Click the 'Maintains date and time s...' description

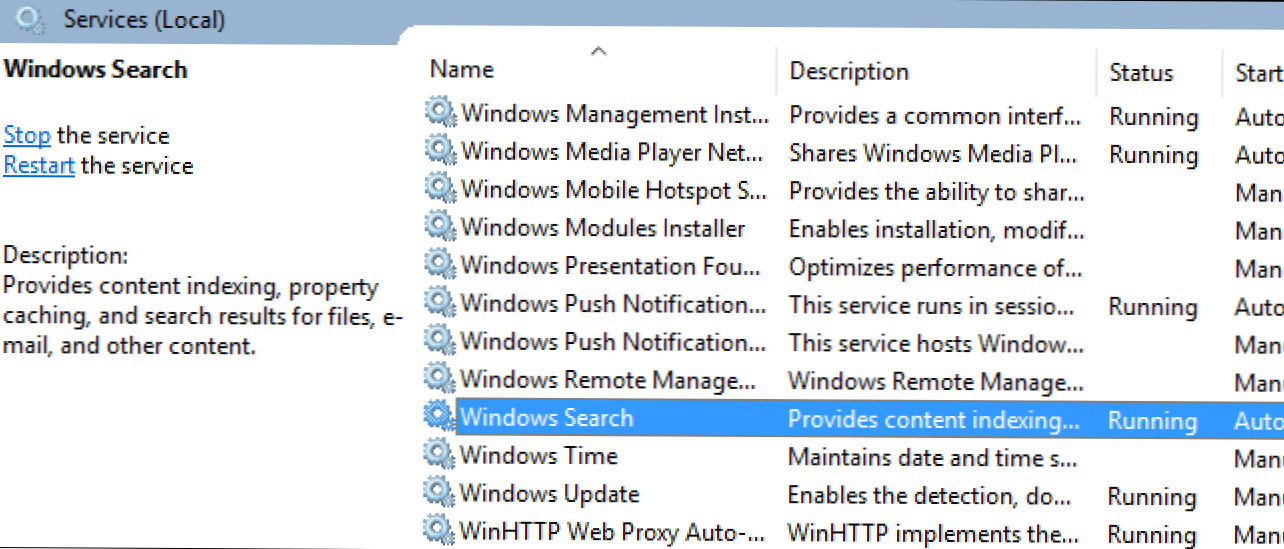(x=933, y=457)
